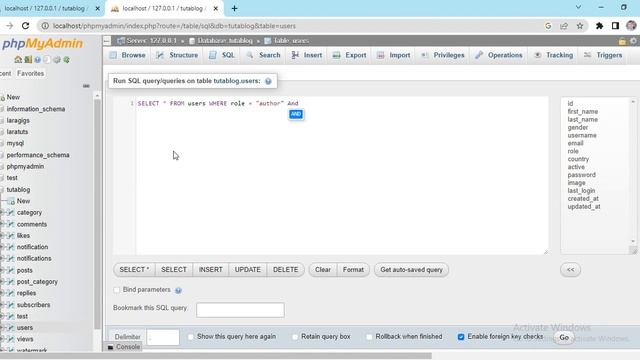
Task: Expand the category table node
Action: [x=2, y=213]
